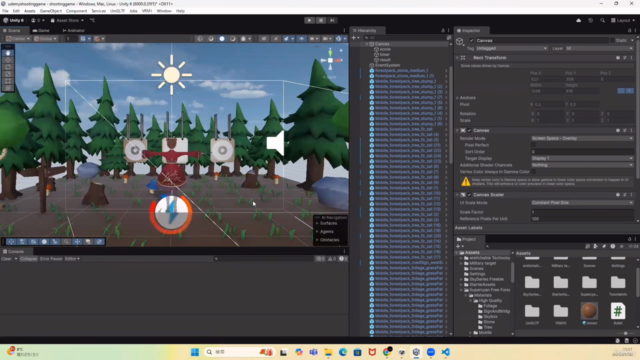Open the Global handle rotation dropdown
The height and width of the screenshot is (360, 640).
[x=45, y=39]
